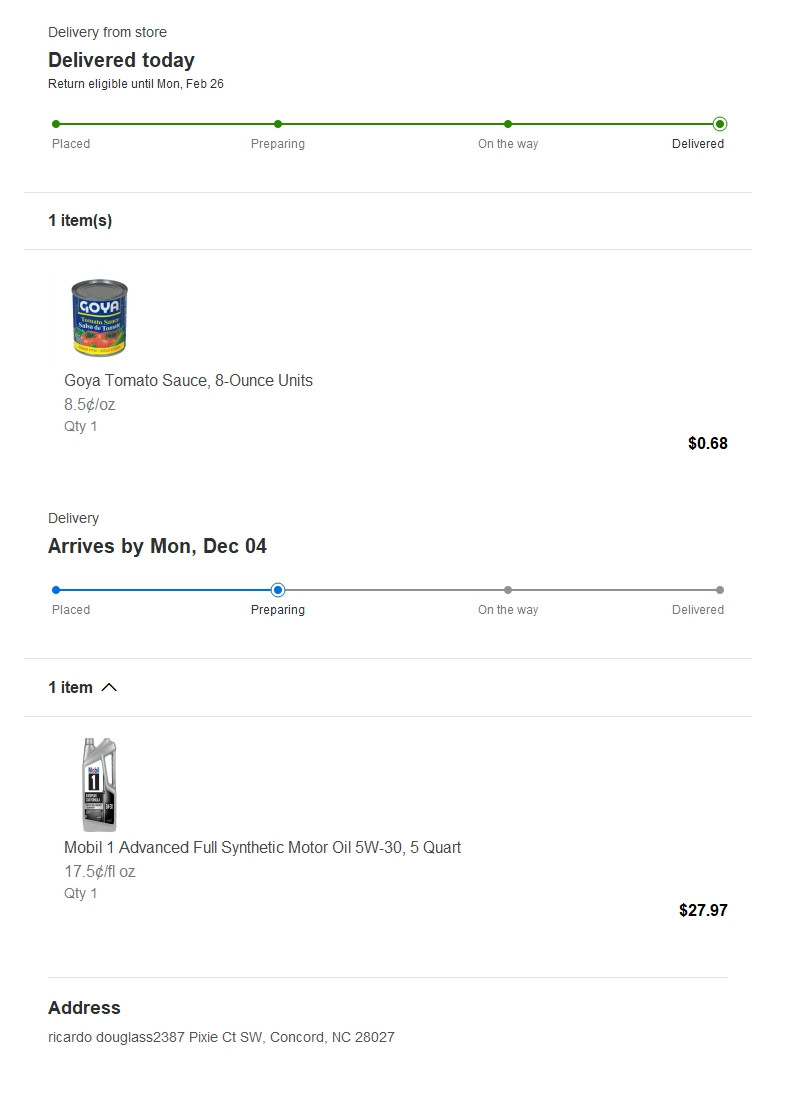Click the gray On the way step dot
The width and height of the screenshot is (800, 1113).
coord(508,590)
